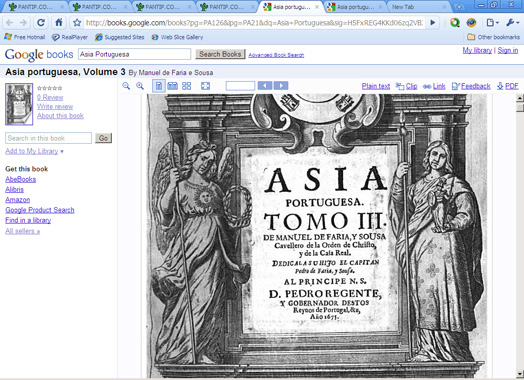
Task: Switch to the first PANTIP.CO tab
Action: [x=36, y=7]
